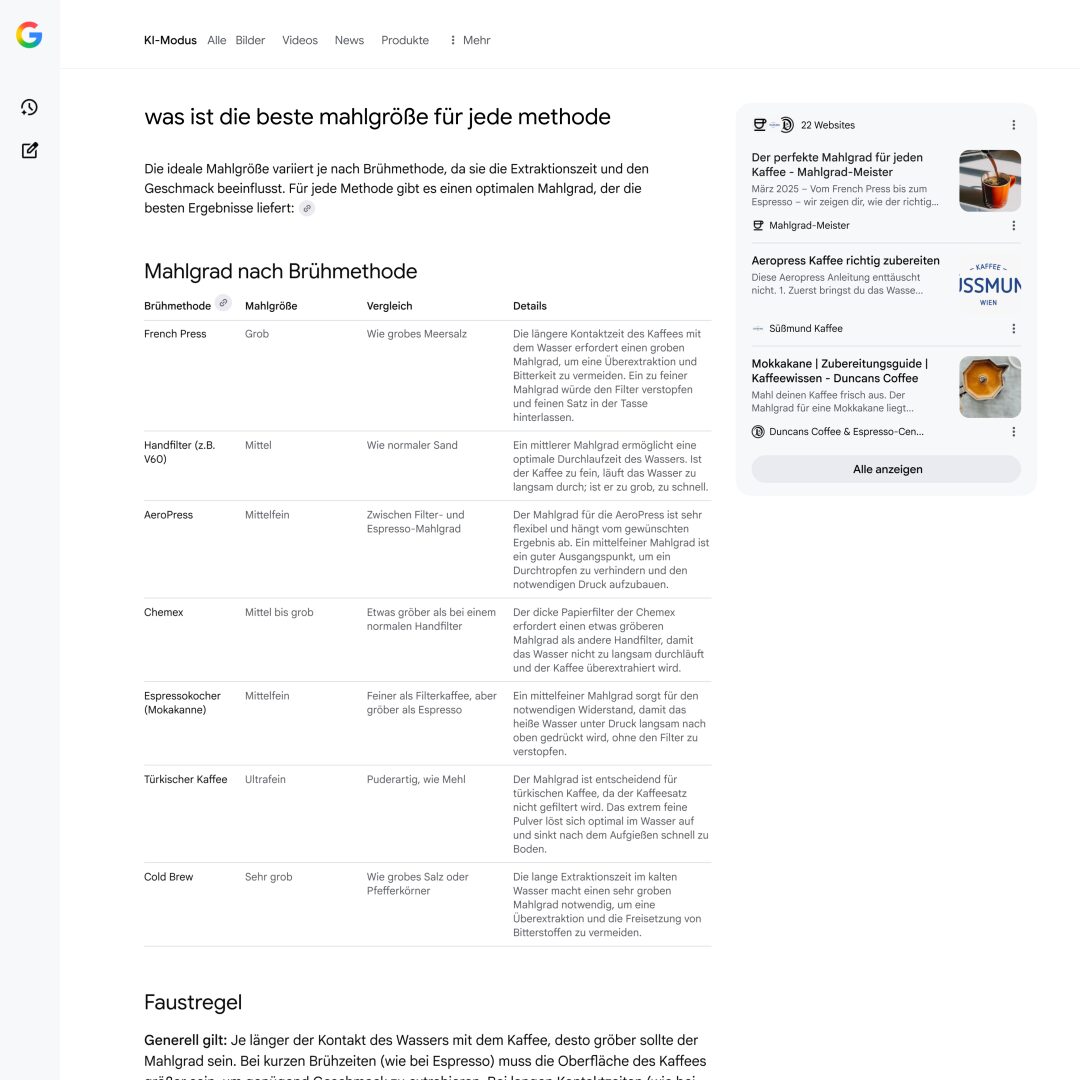
Task: Click the coffee cup thumbnail for Mahlgrad-Meister
Action: (989, 181)
